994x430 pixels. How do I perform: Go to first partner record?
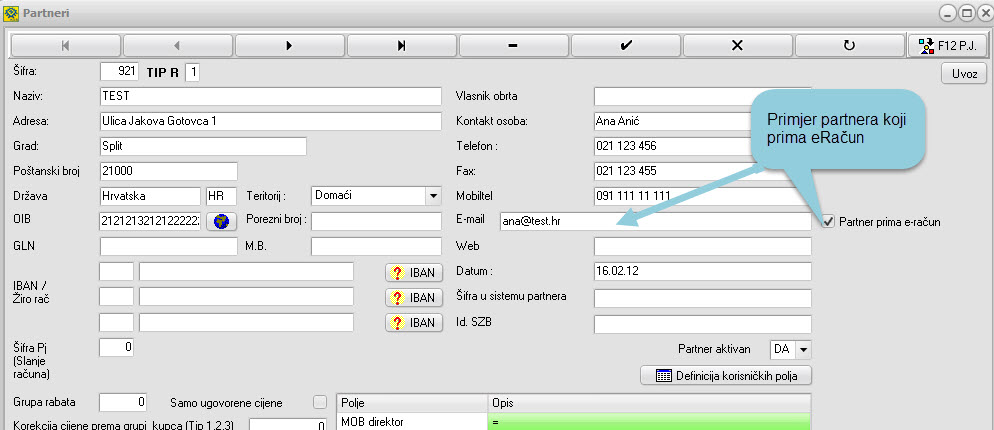[65, 46]
